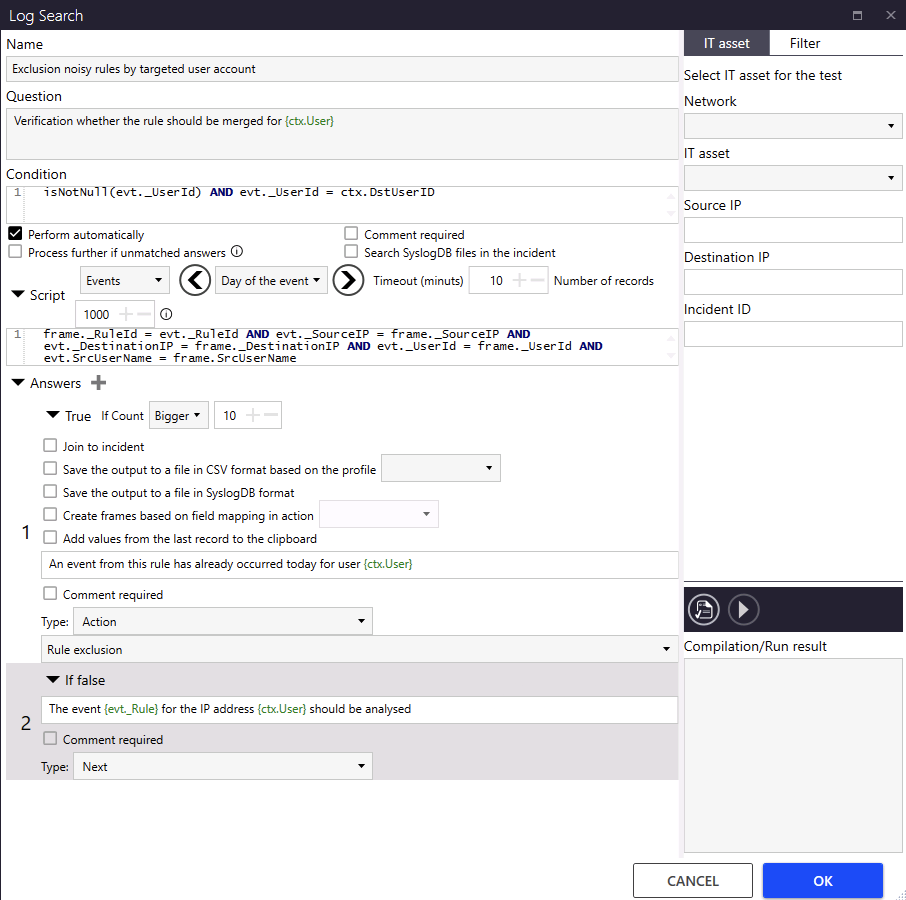Click the OK button
Image resolution: width=906 pixels, height=900 pixels.
(x=823, y=881)
